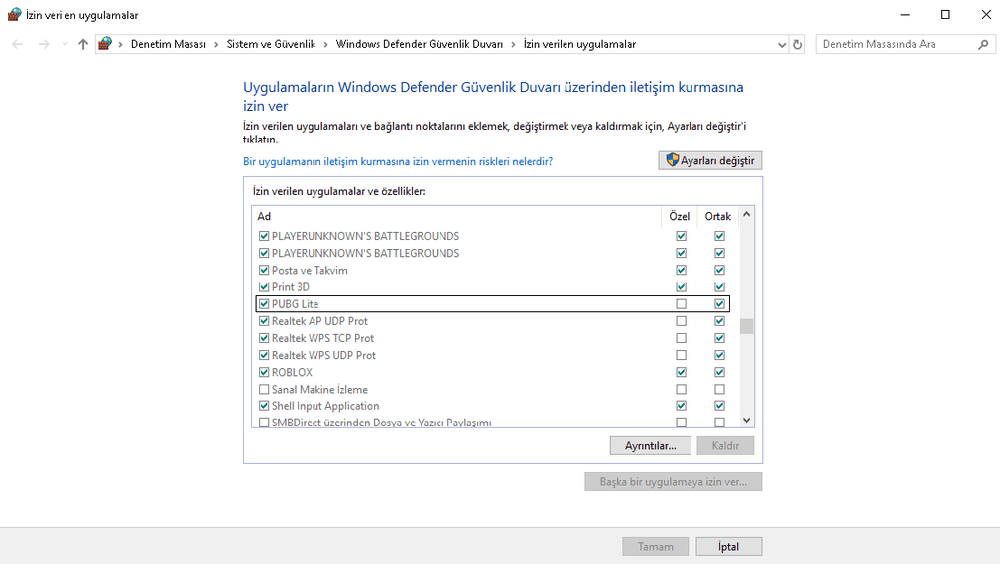Click Ayarları değiştir button

pyautogui.click(x=710, y=160)
